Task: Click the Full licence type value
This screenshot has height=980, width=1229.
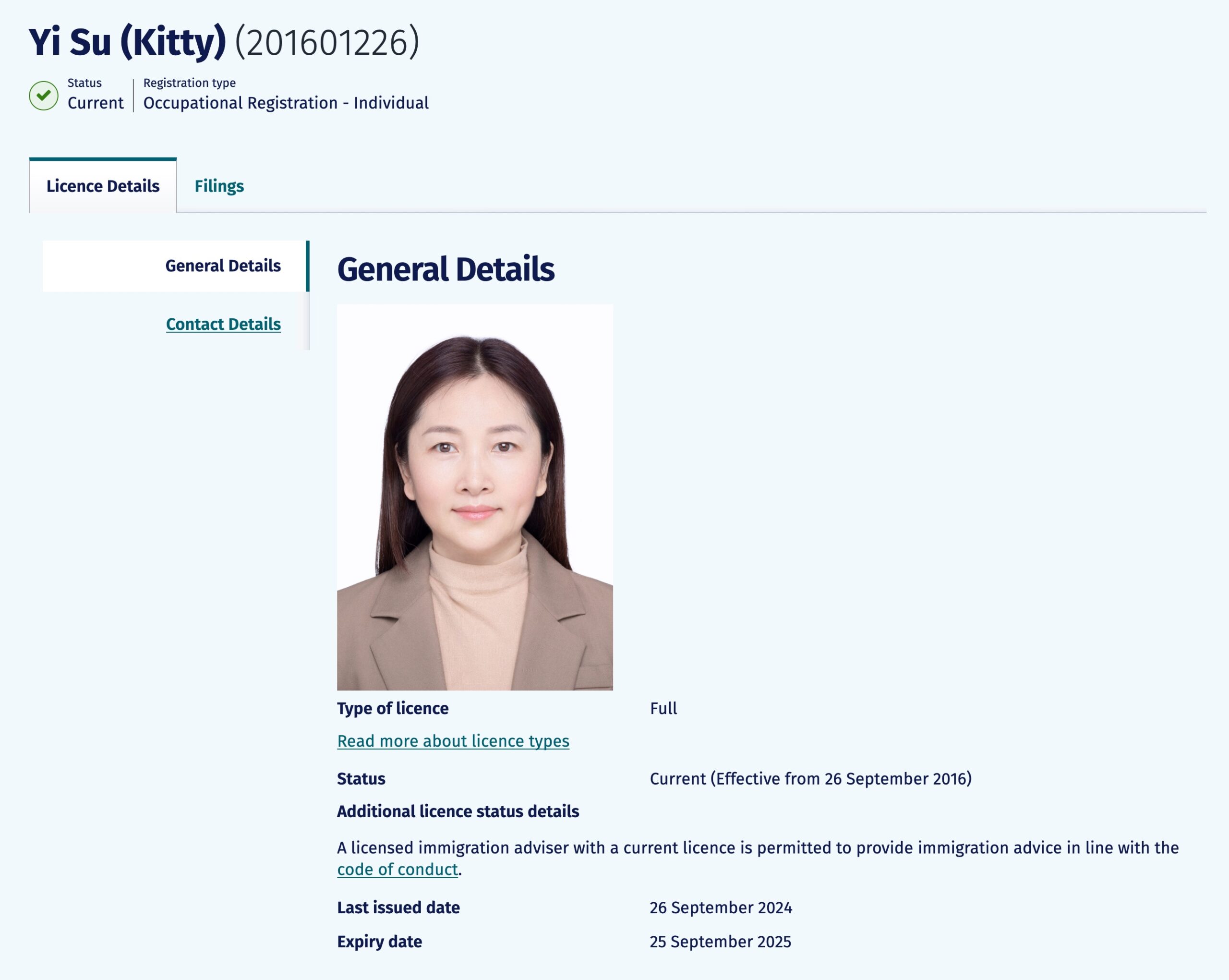Action: 663,708
